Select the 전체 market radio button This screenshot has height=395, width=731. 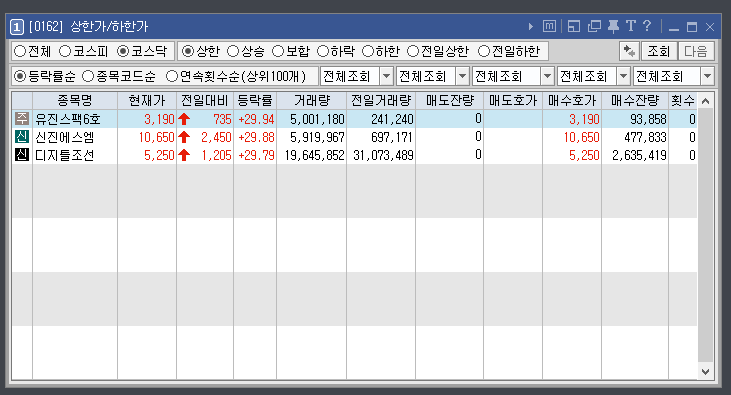[x=20, y=51]
